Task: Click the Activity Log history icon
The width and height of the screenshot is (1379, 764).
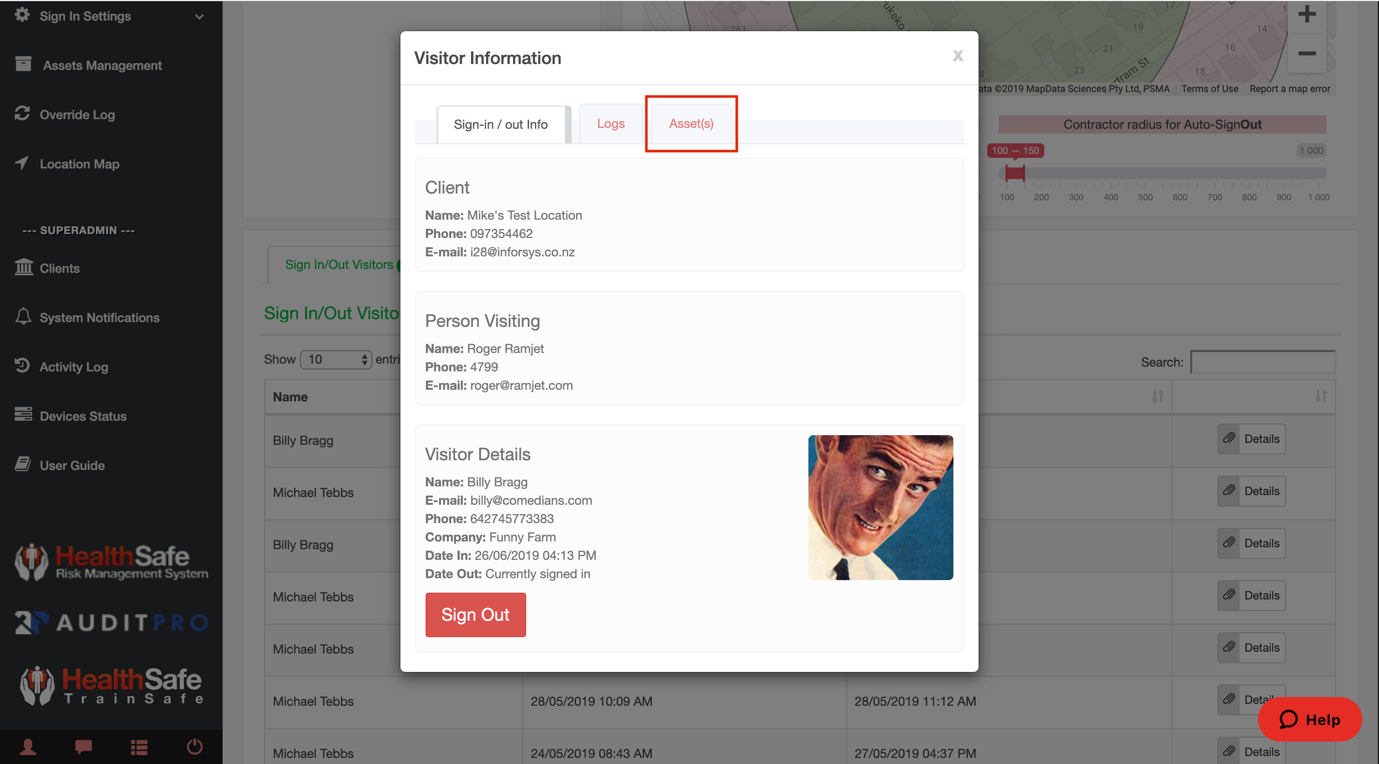Action: click(x=22, y=366)
